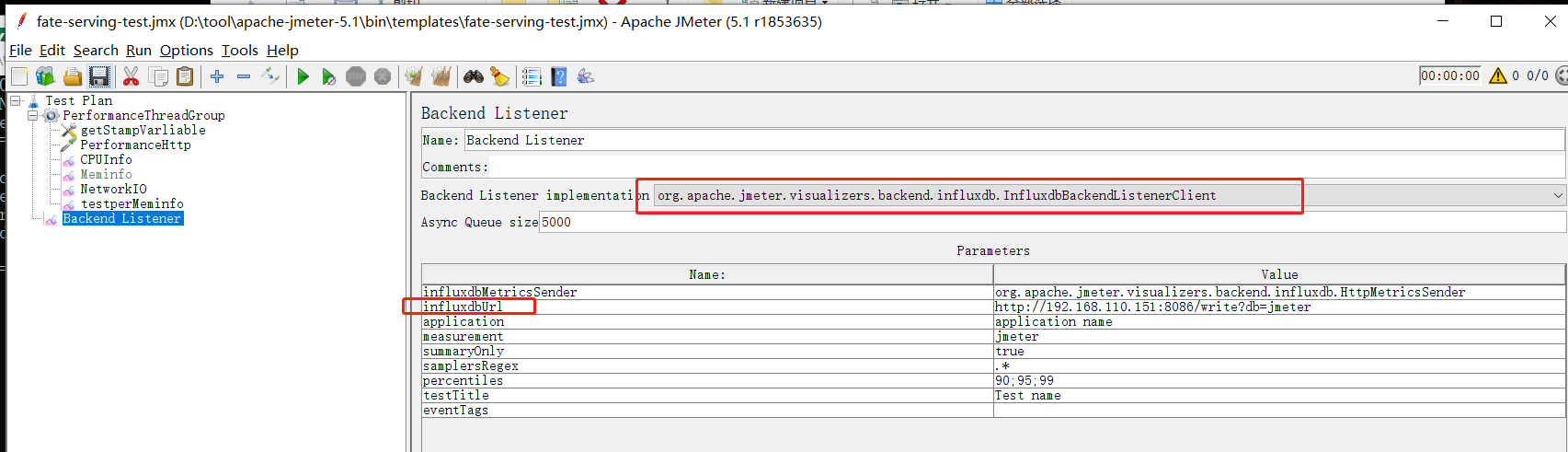Collapse all tree nodes with minus icon
The width and height of the screenshot is (1568, 452).
(244, 76)
